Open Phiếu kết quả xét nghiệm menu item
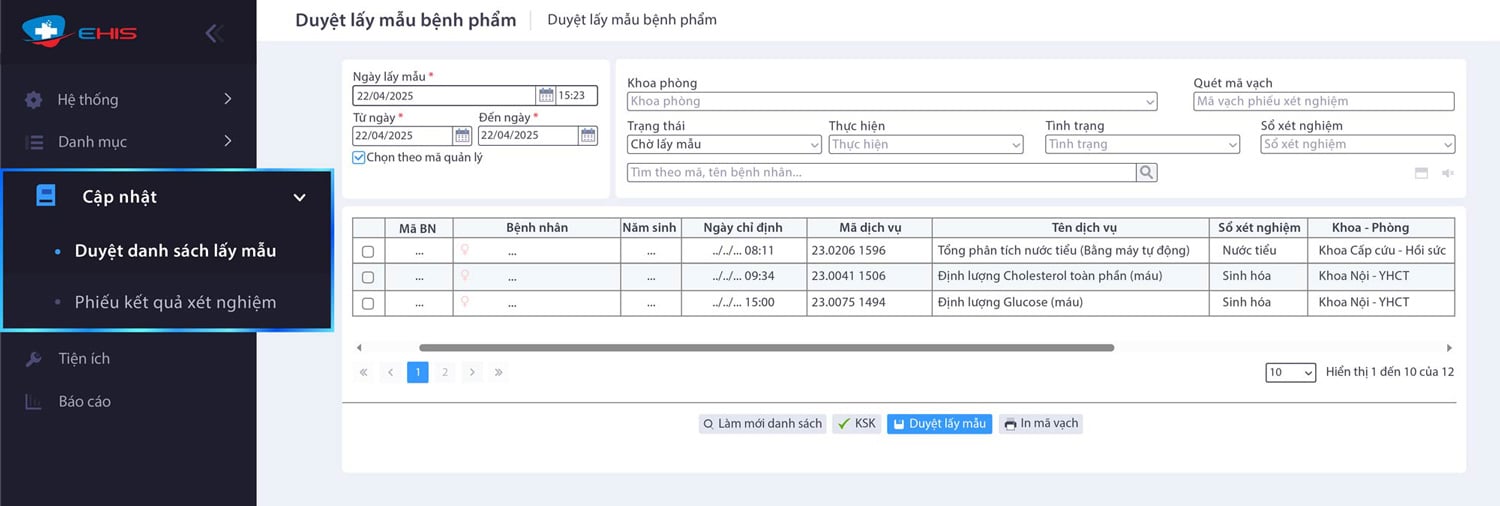The width and height of the screenshot is (1500, 506). [175, 302]
